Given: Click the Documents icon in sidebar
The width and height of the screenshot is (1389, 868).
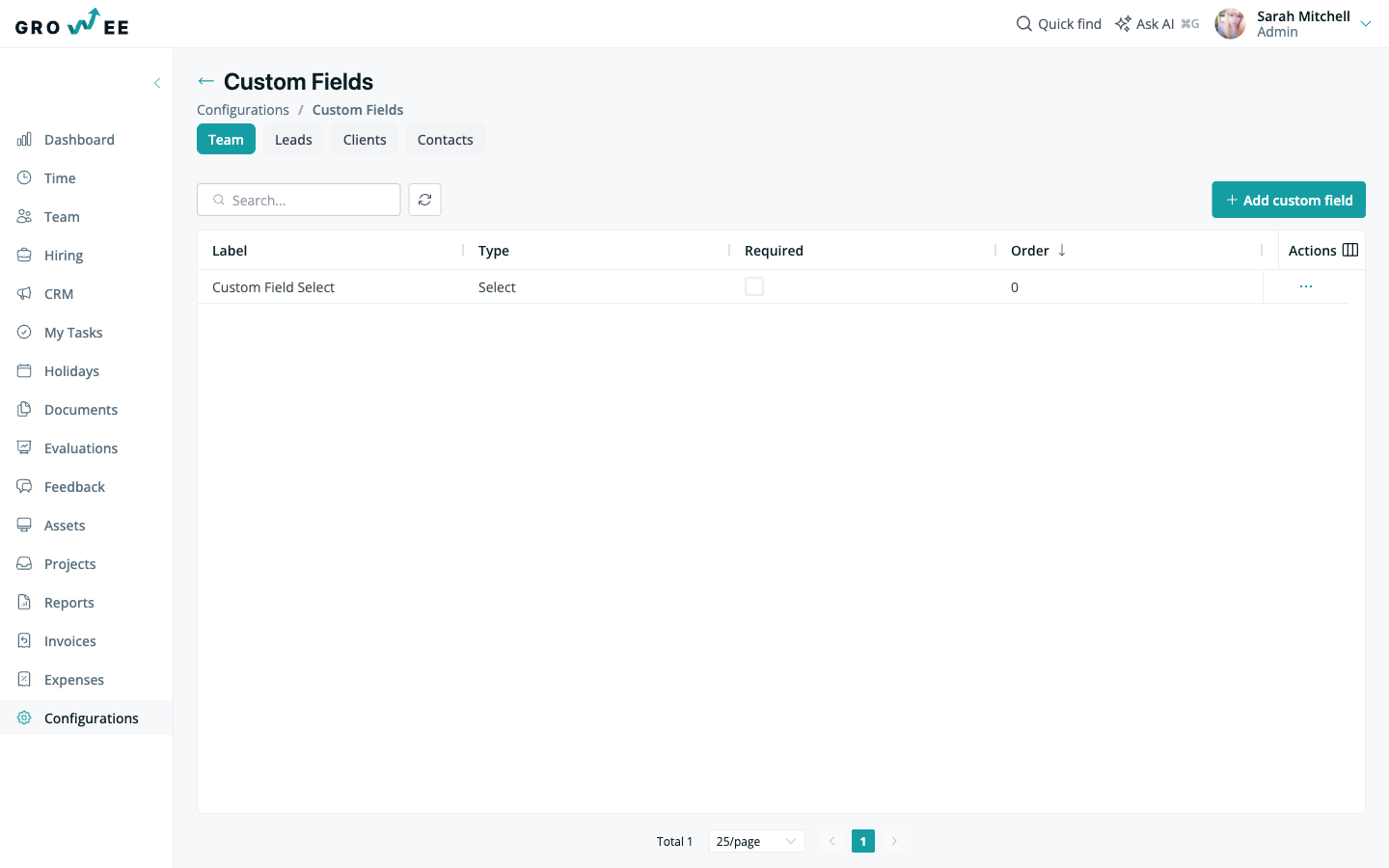Looking at the screenshot, I should [x=24, y=409].
